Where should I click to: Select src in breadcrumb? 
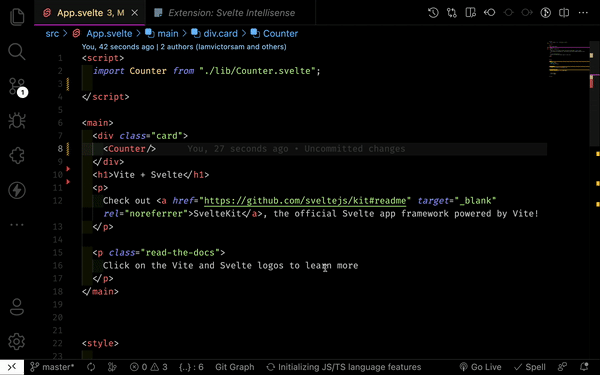pyautogui.click(x=52, y=34)
